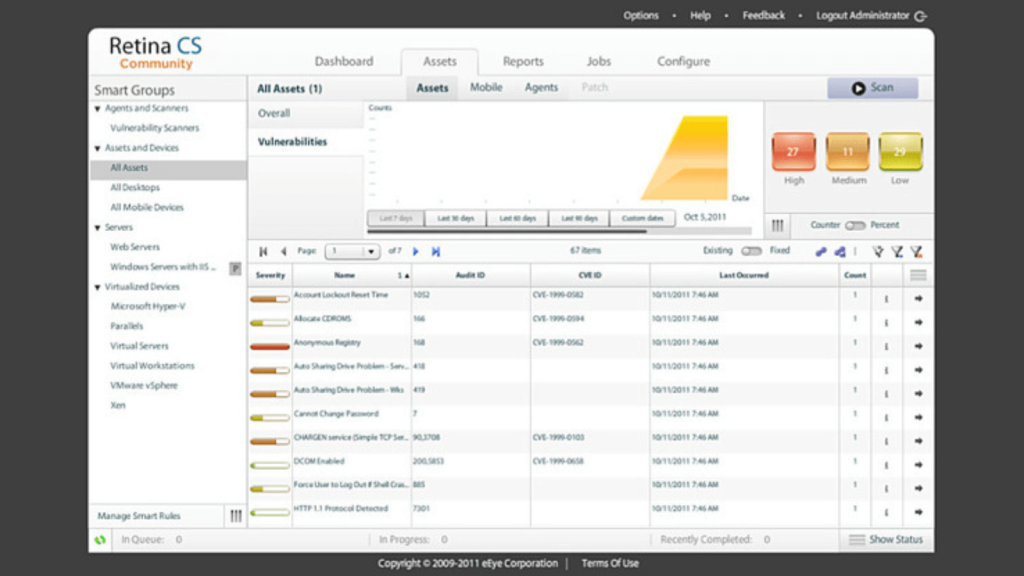This screenshot has height=576, width=1024.
Task: Click the Last 60 days button
Action: click(x=517, y=218)
